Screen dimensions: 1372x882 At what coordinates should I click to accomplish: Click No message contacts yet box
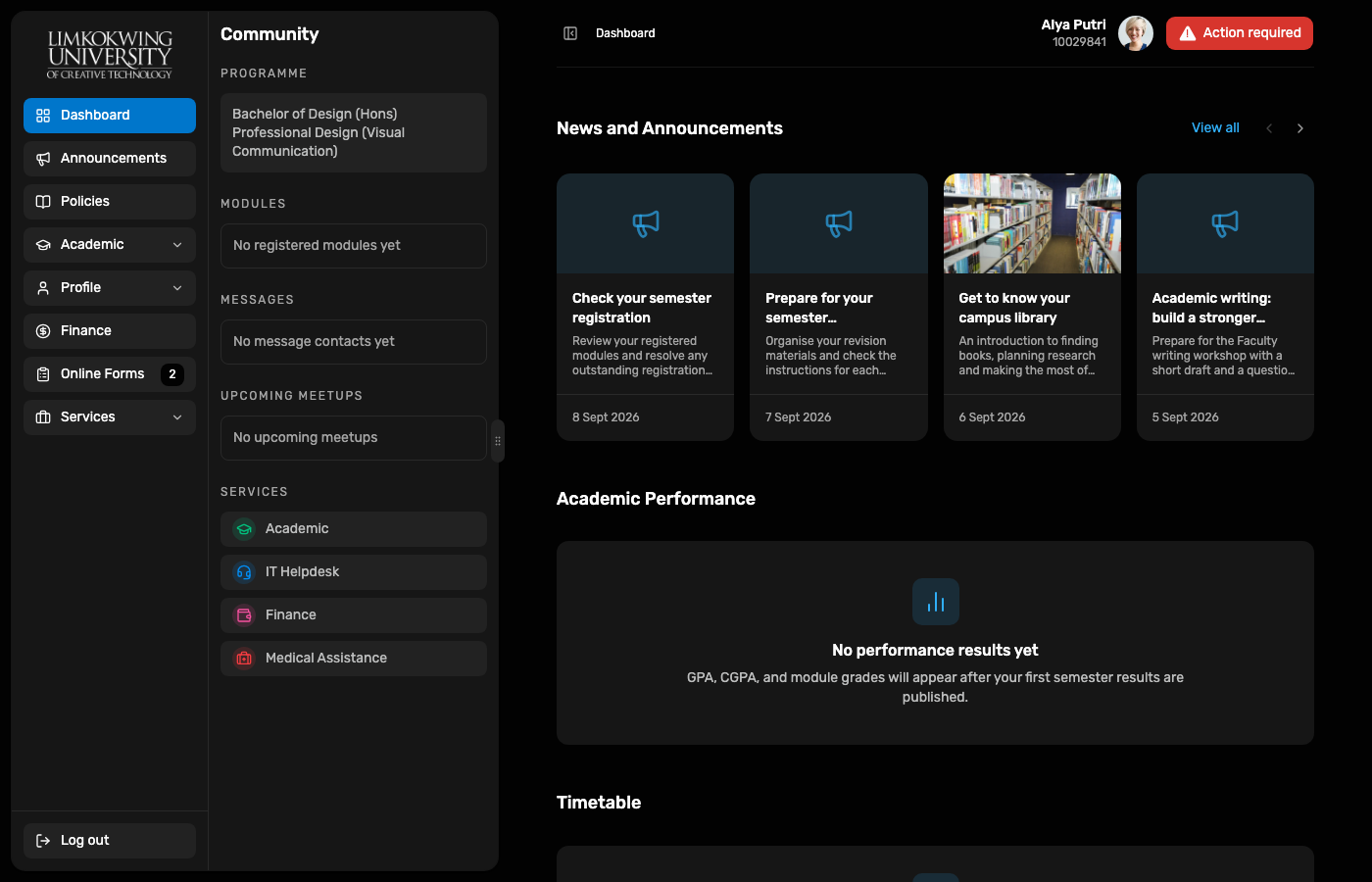click(x=354, y=342)
